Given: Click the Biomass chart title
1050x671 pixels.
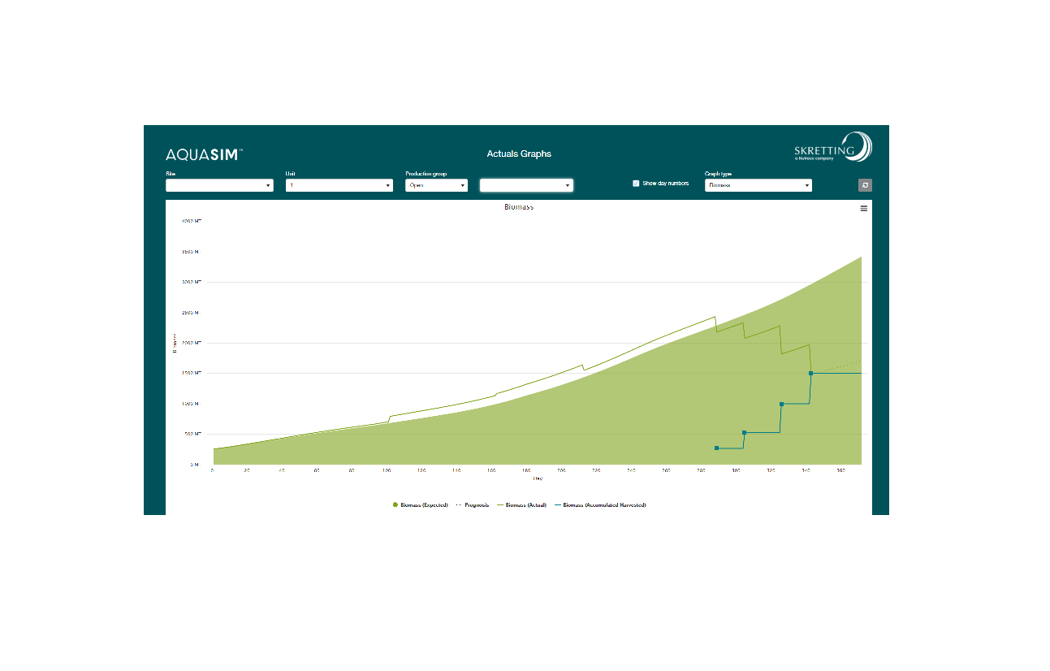Looking at the screenshot, I should tap(519, 207).
